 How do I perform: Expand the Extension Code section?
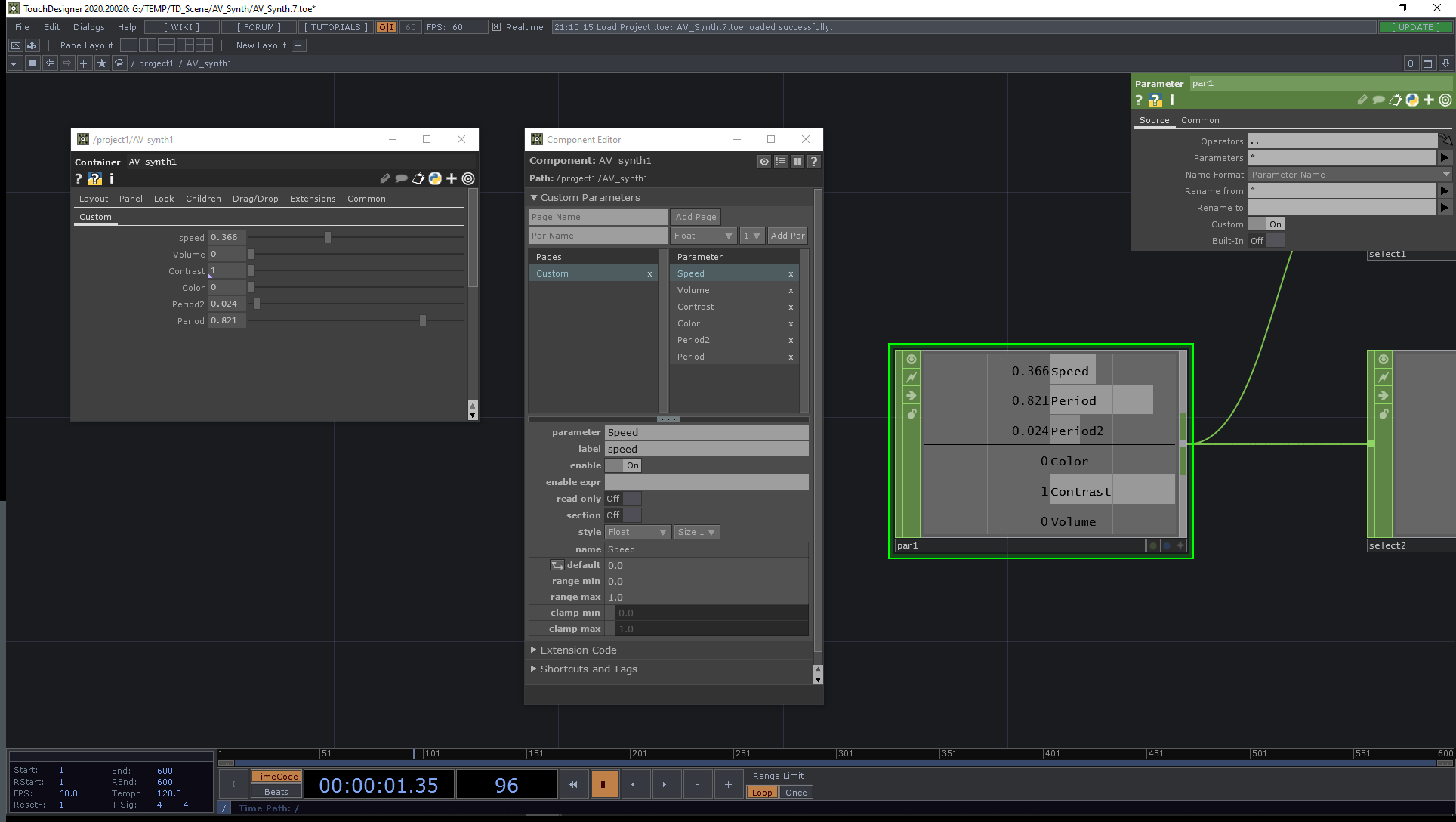(x=534, y=650)
